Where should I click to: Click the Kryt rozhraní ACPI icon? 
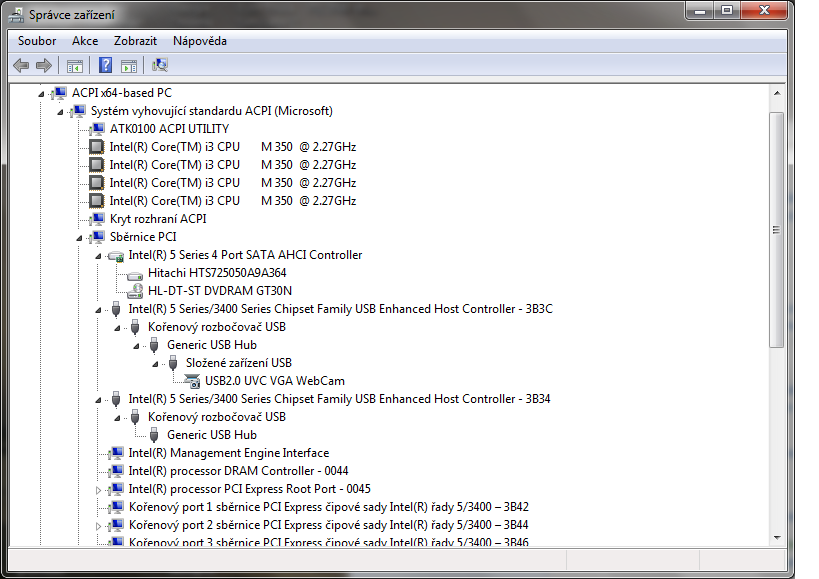coord(98,219)
